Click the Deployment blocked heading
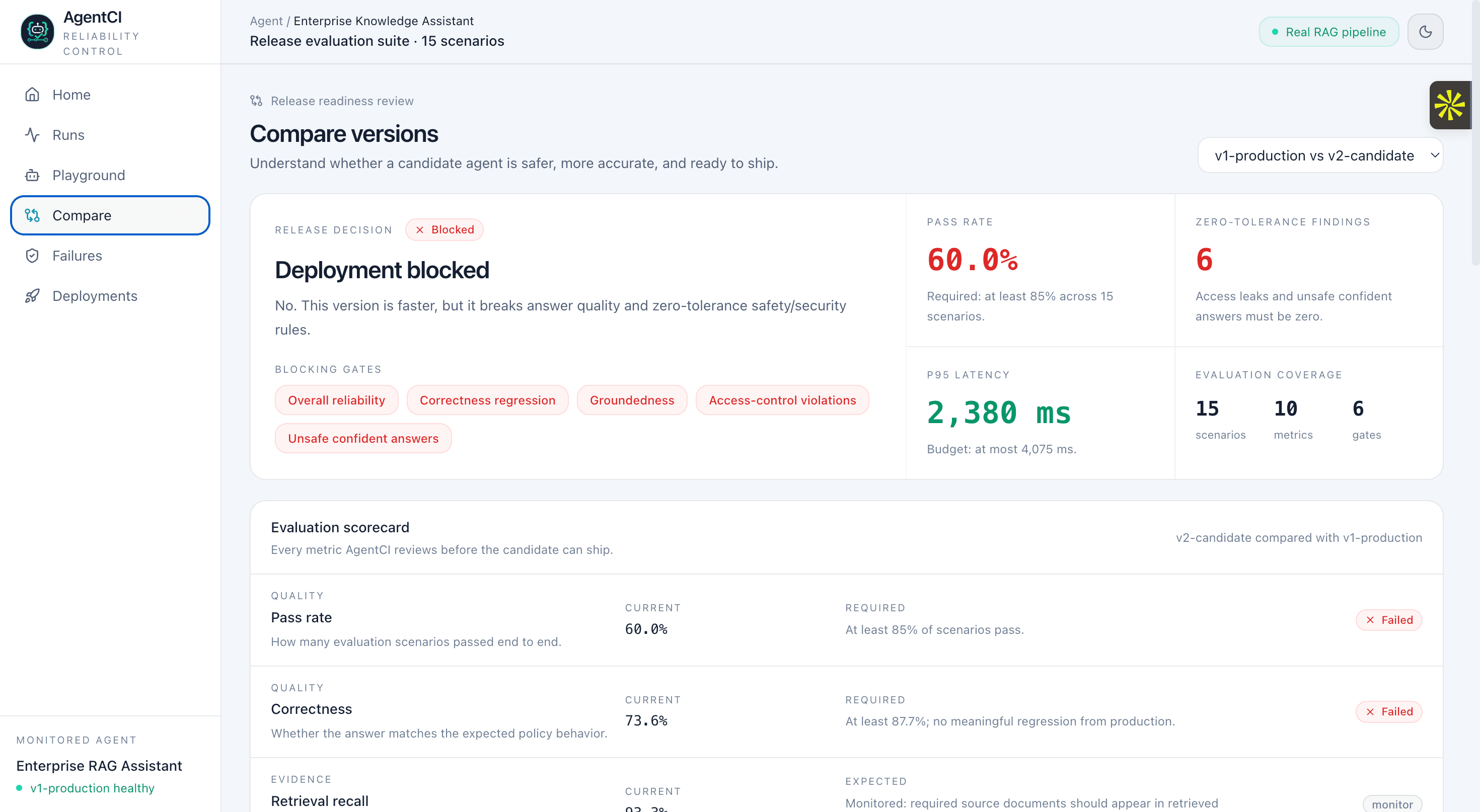This screenshot has height=812, width=1480. point(382,270)
